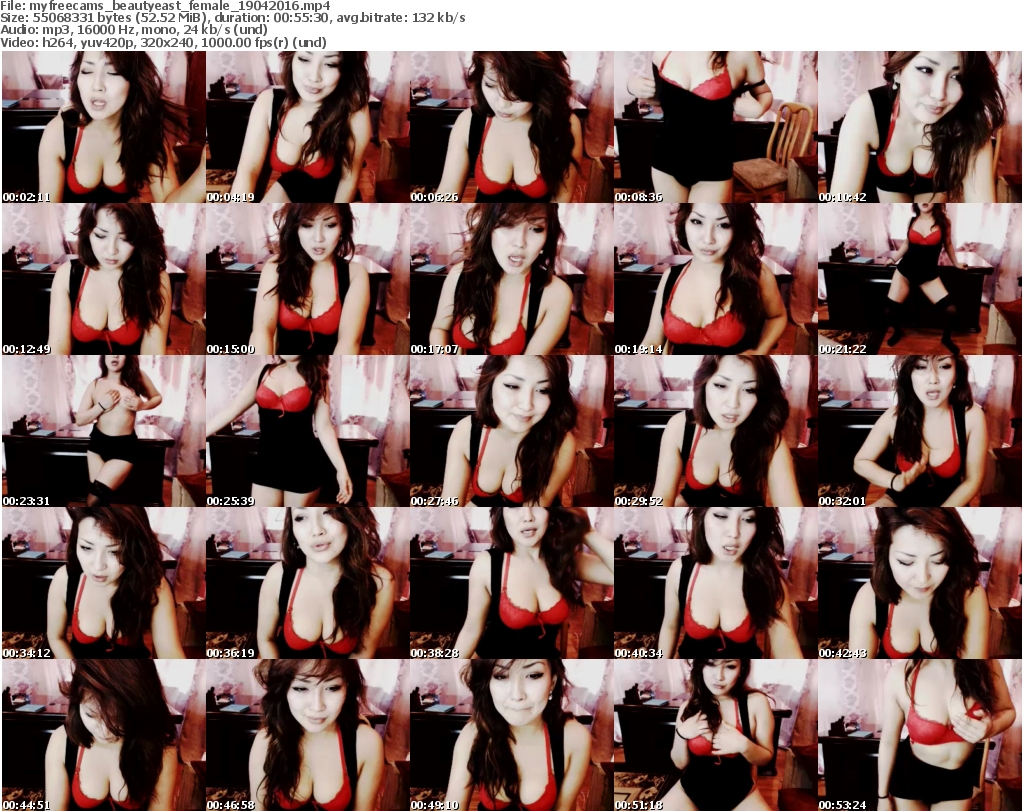Click the 'Video: h264, yuv420p' line
This screenshot has width=1024, height=811.
(163, 42)
